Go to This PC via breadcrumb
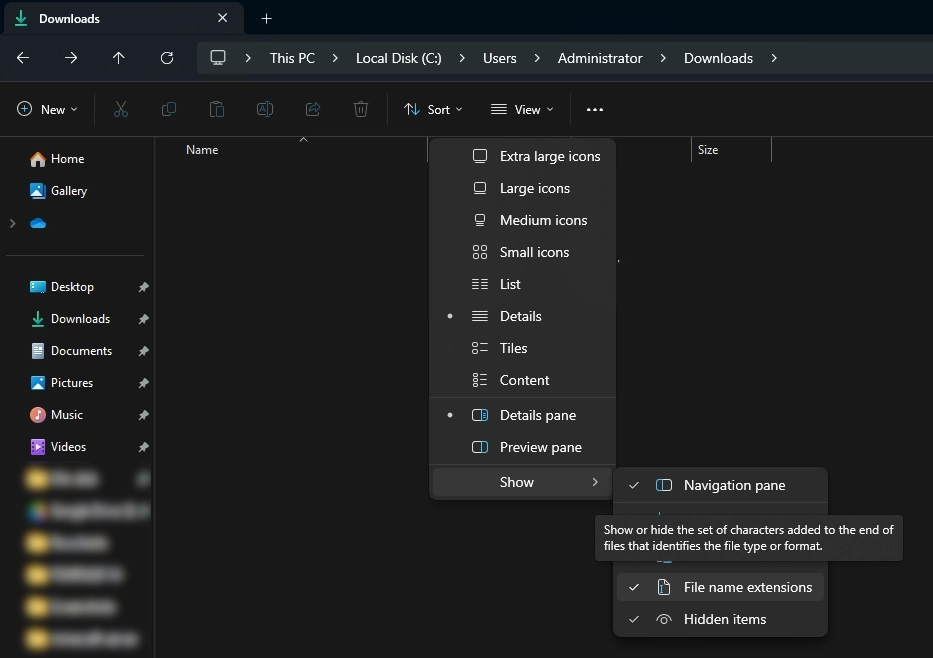The width and height of the screenshot is (933, 658). (x=291, y=58)
